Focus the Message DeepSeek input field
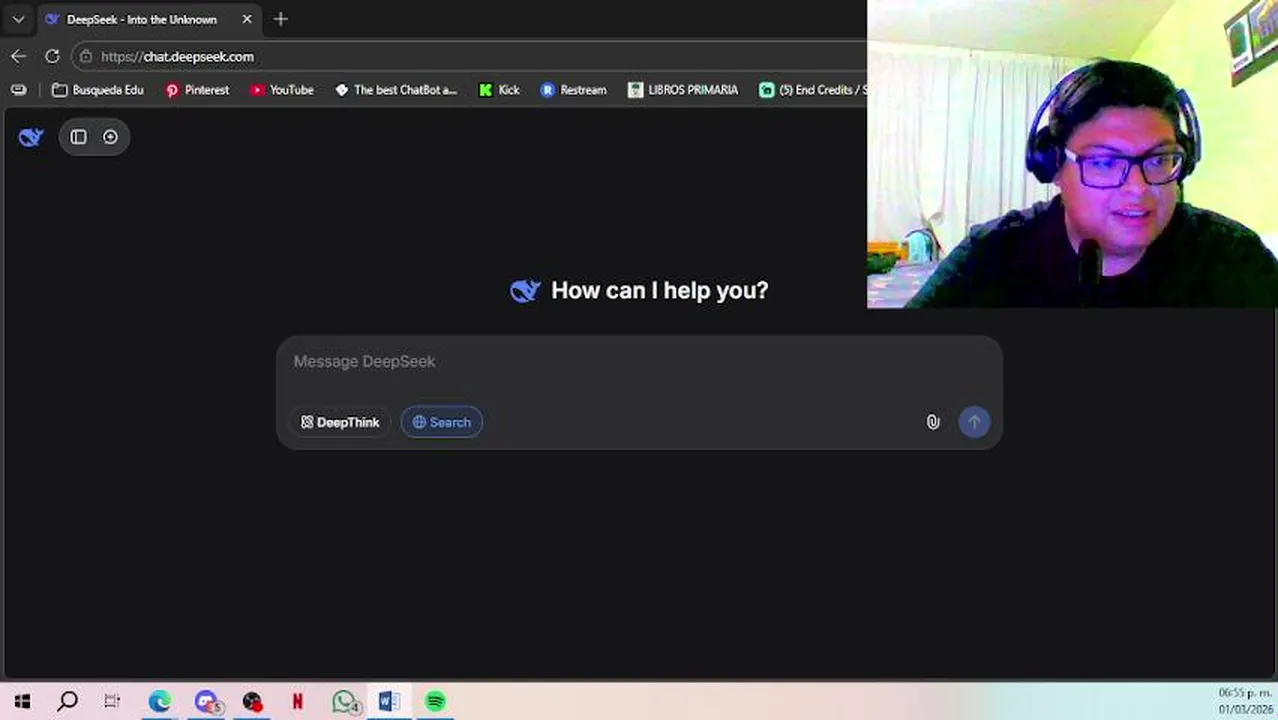The image size is (1278, 720). [x=639, y=362]
